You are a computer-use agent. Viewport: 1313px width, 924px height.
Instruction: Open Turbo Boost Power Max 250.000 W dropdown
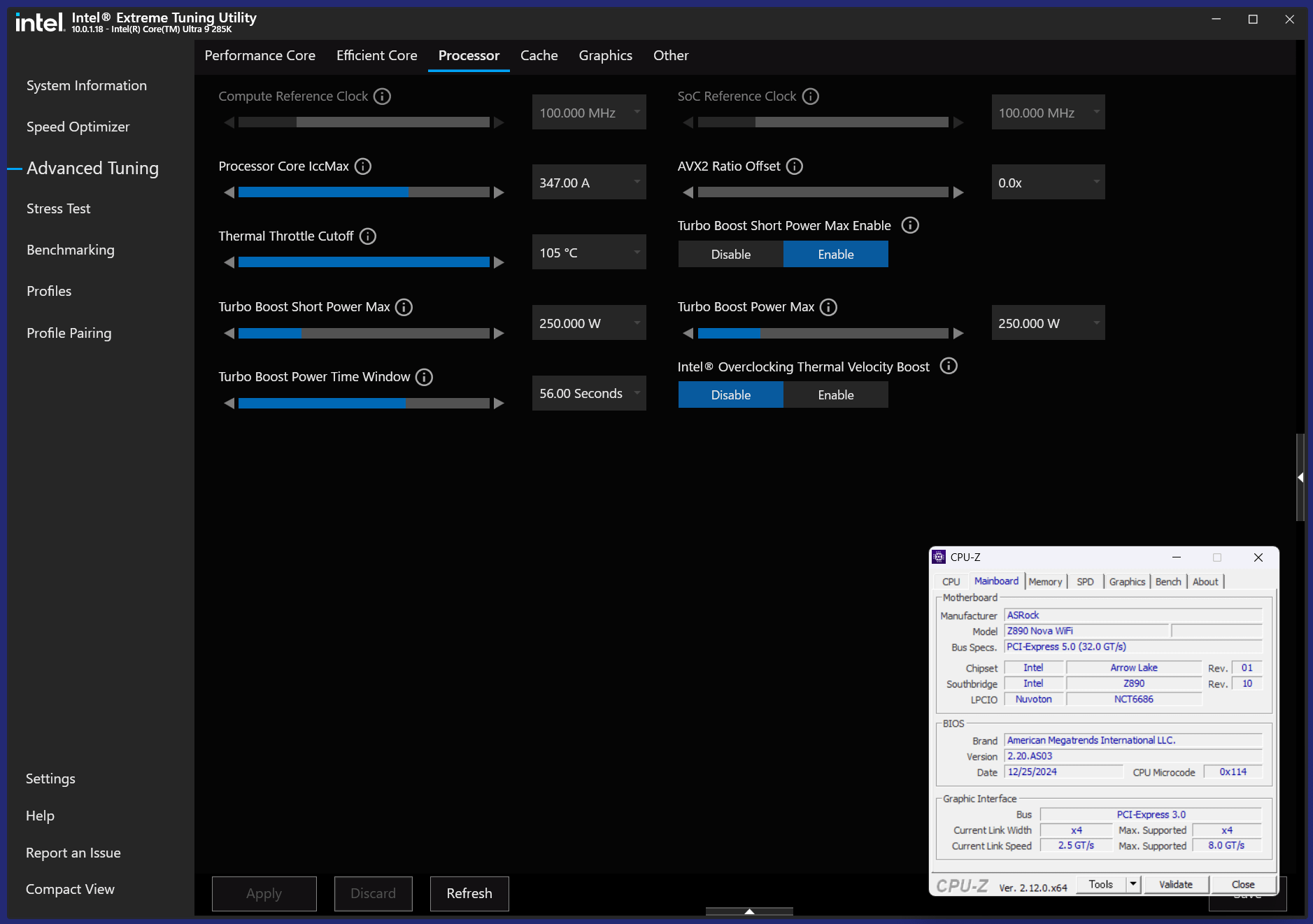point(1049,322)
